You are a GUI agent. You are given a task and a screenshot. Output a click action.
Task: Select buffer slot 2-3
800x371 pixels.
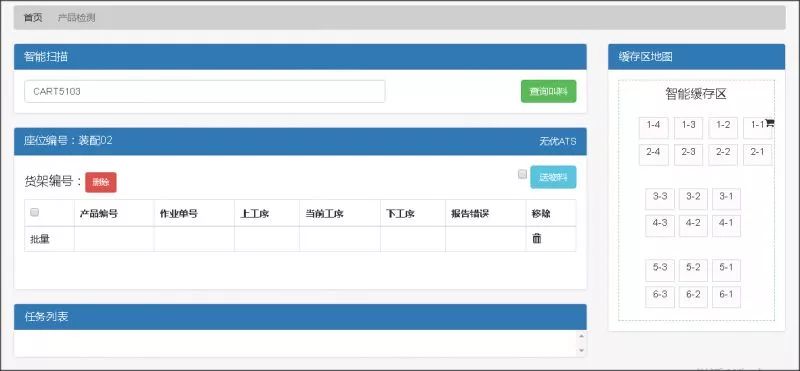[688, 155]
